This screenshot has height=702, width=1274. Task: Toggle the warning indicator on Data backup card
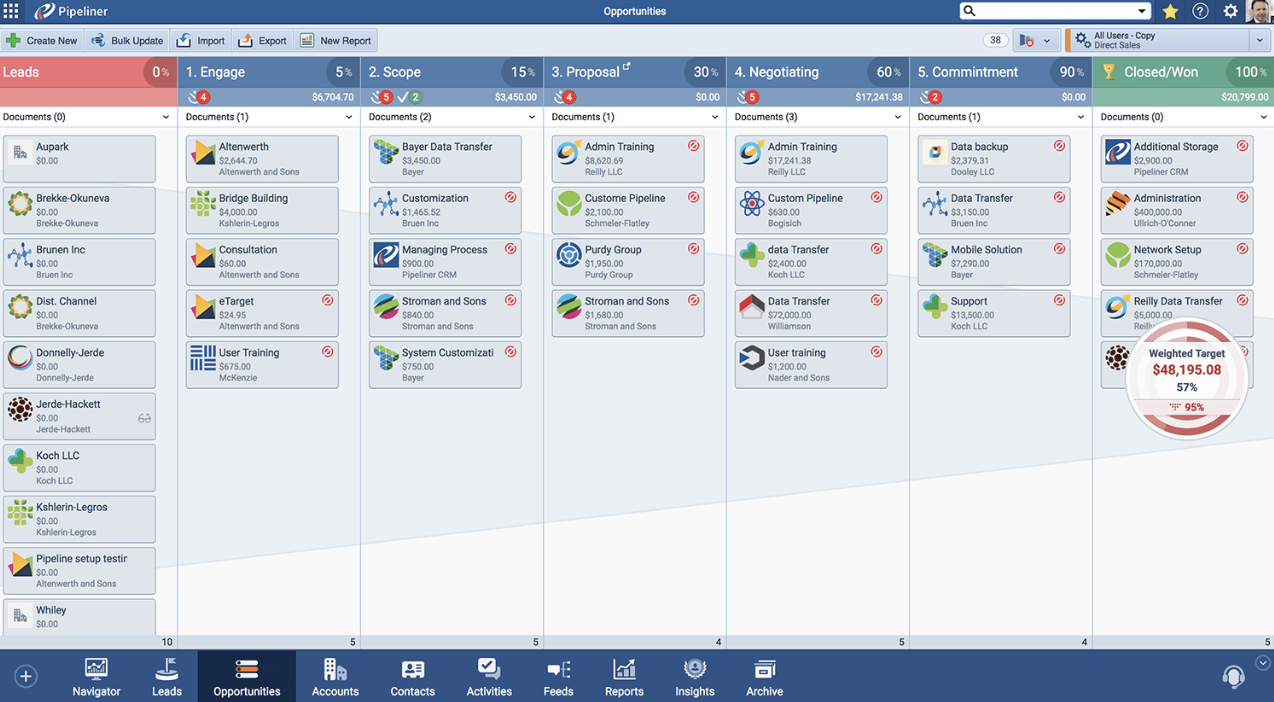tap(1059, 146)
